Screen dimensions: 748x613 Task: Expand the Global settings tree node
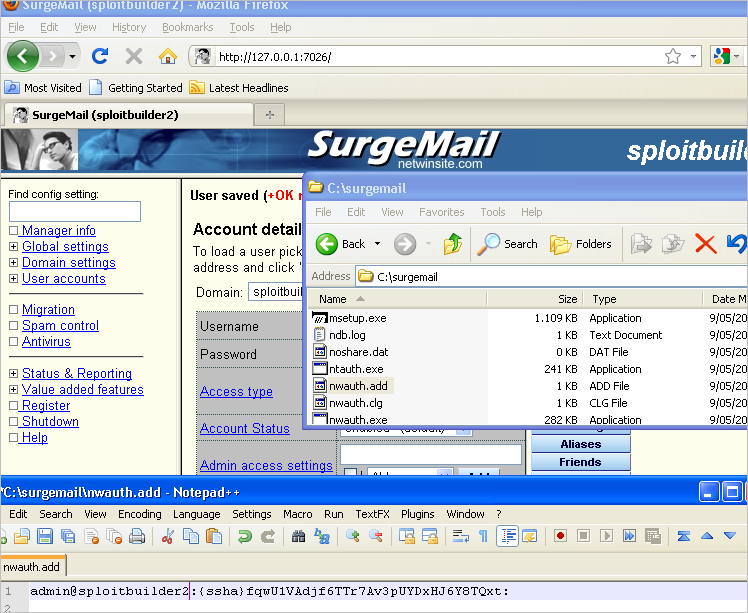point(14,247)
